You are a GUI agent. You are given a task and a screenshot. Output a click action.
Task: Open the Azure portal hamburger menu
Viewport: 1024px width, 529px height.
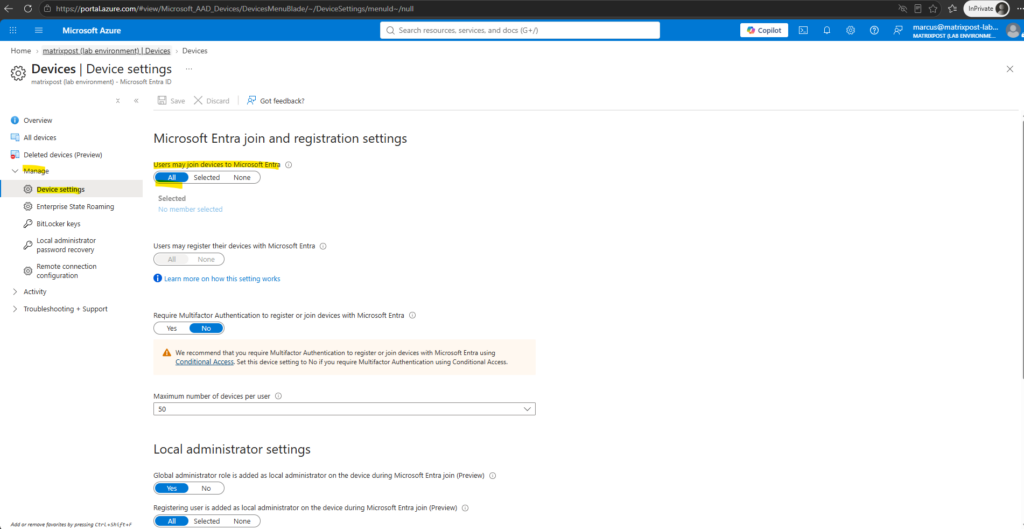coord(39,30)
